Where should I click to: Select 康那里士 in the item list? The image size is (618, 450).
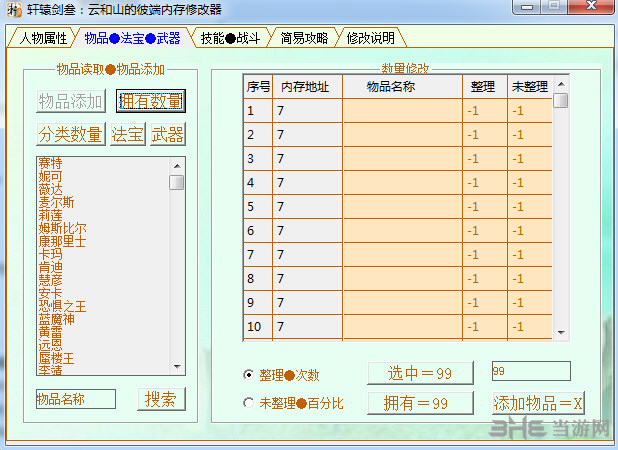pos(62,241)
